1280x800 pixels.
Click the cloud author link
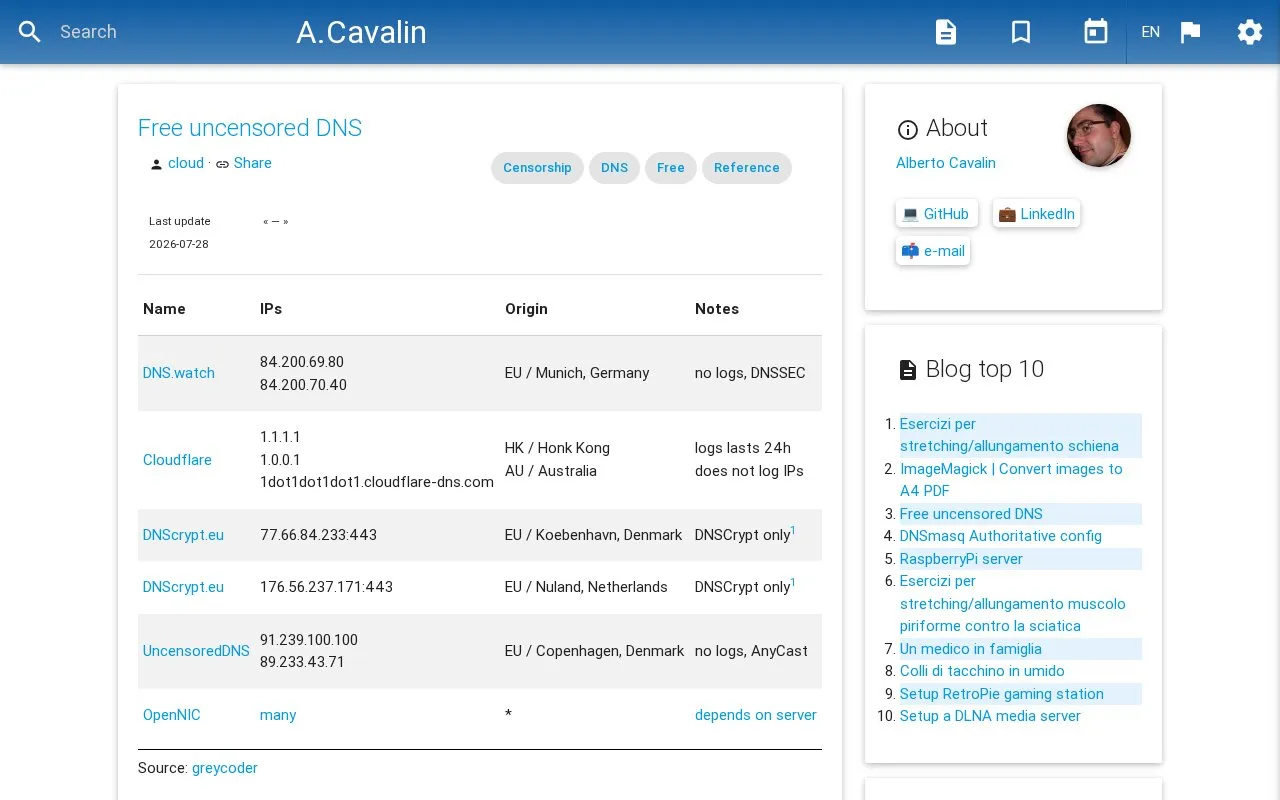click(x=186, y=163)
